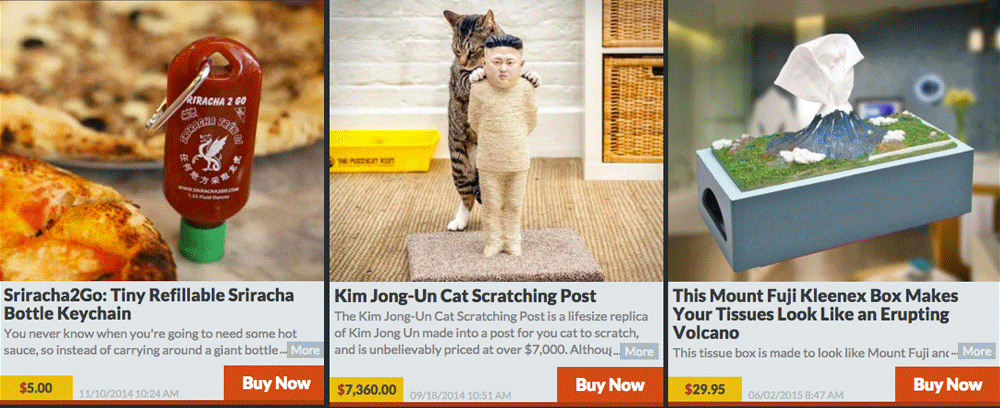Click the 06/02/2015 8:47 AM timestamp

(x=795, y=395)
